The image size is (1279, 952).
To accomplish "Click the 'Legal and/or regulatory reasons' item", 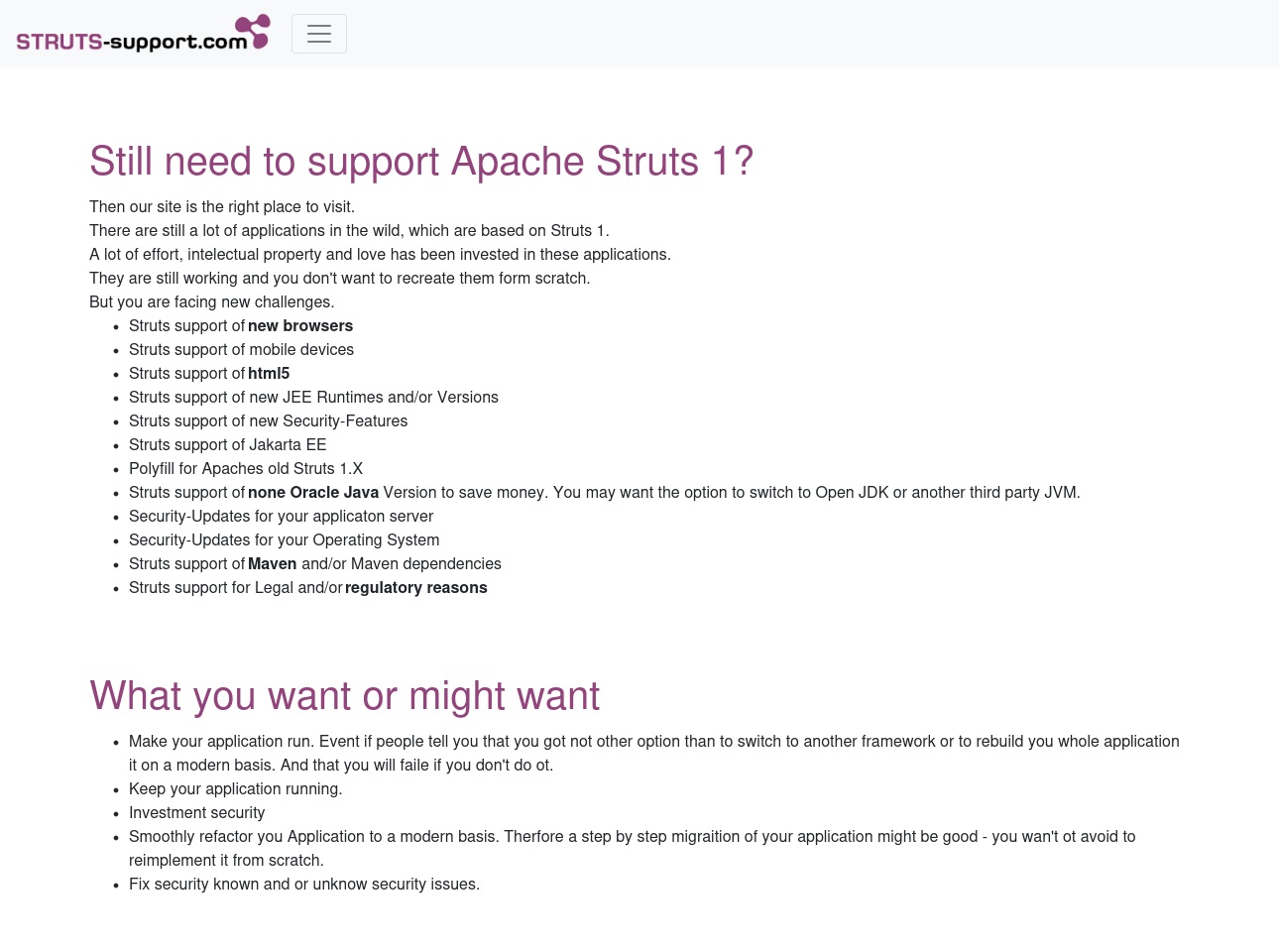I will point(308,587).
